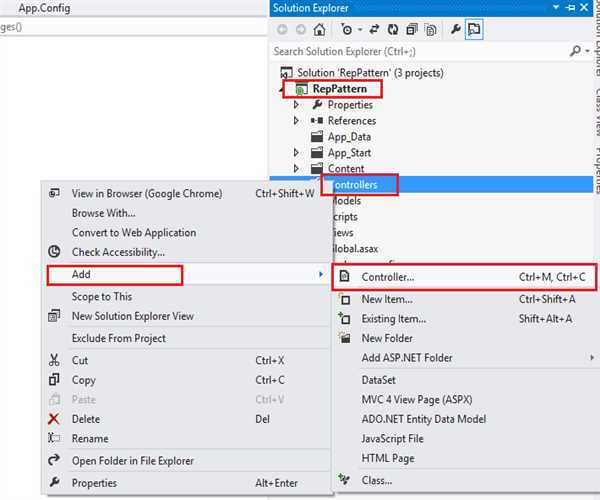Expand the Properties tree node

[296, 105]
